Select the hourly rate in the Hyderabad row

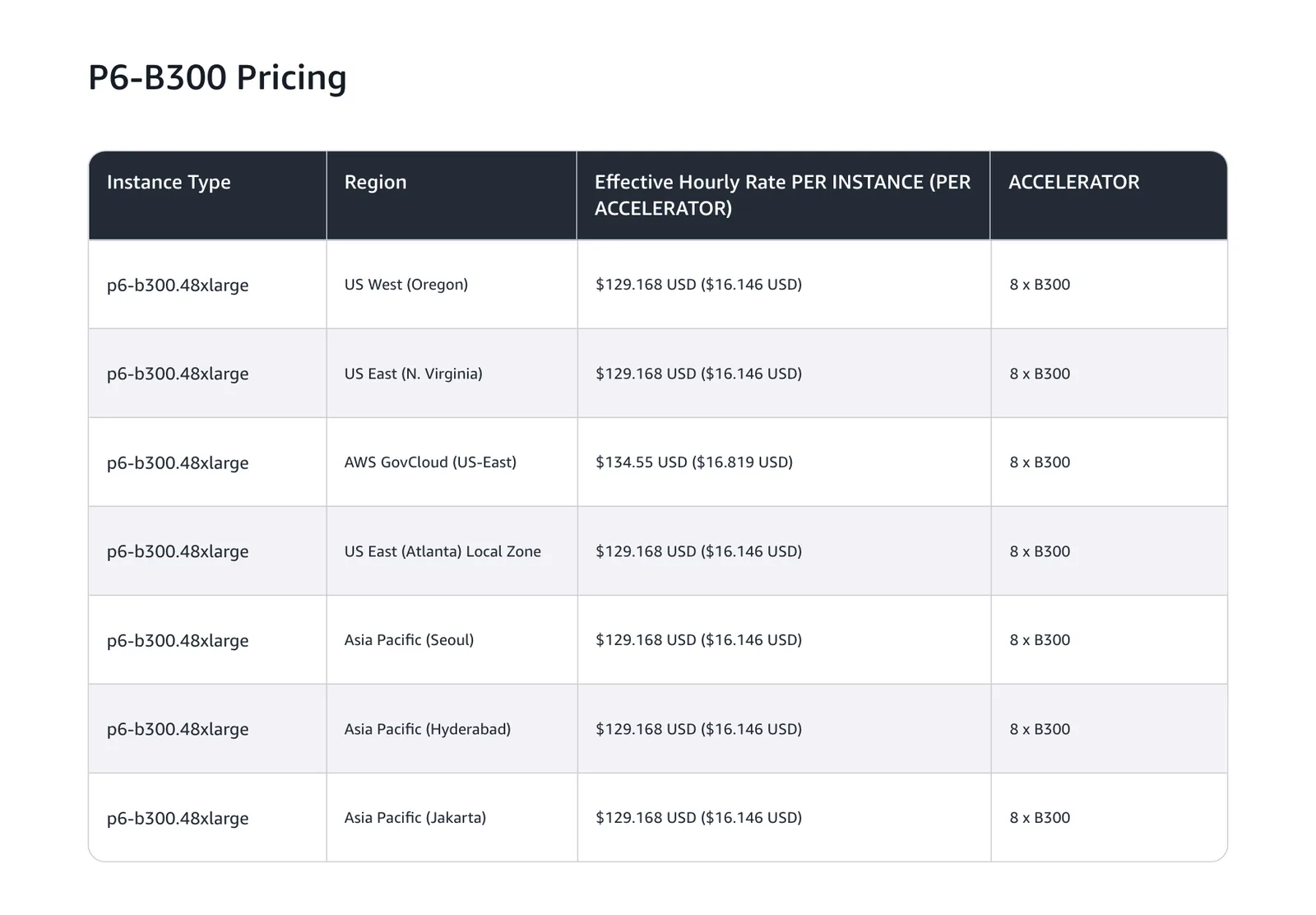click(698, 729)
